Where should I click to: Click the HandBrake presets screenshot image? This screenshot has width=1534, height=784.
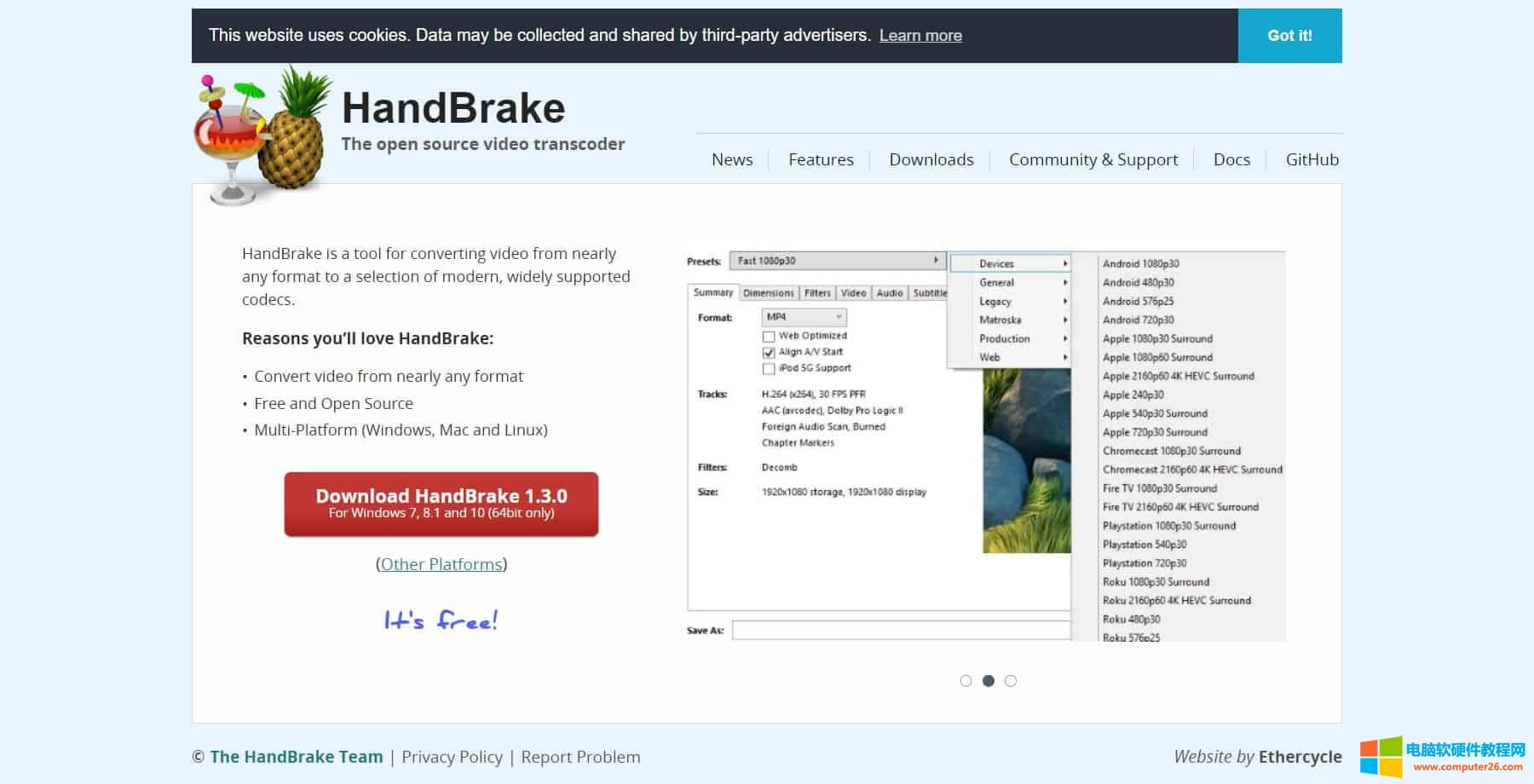[986, 447]
